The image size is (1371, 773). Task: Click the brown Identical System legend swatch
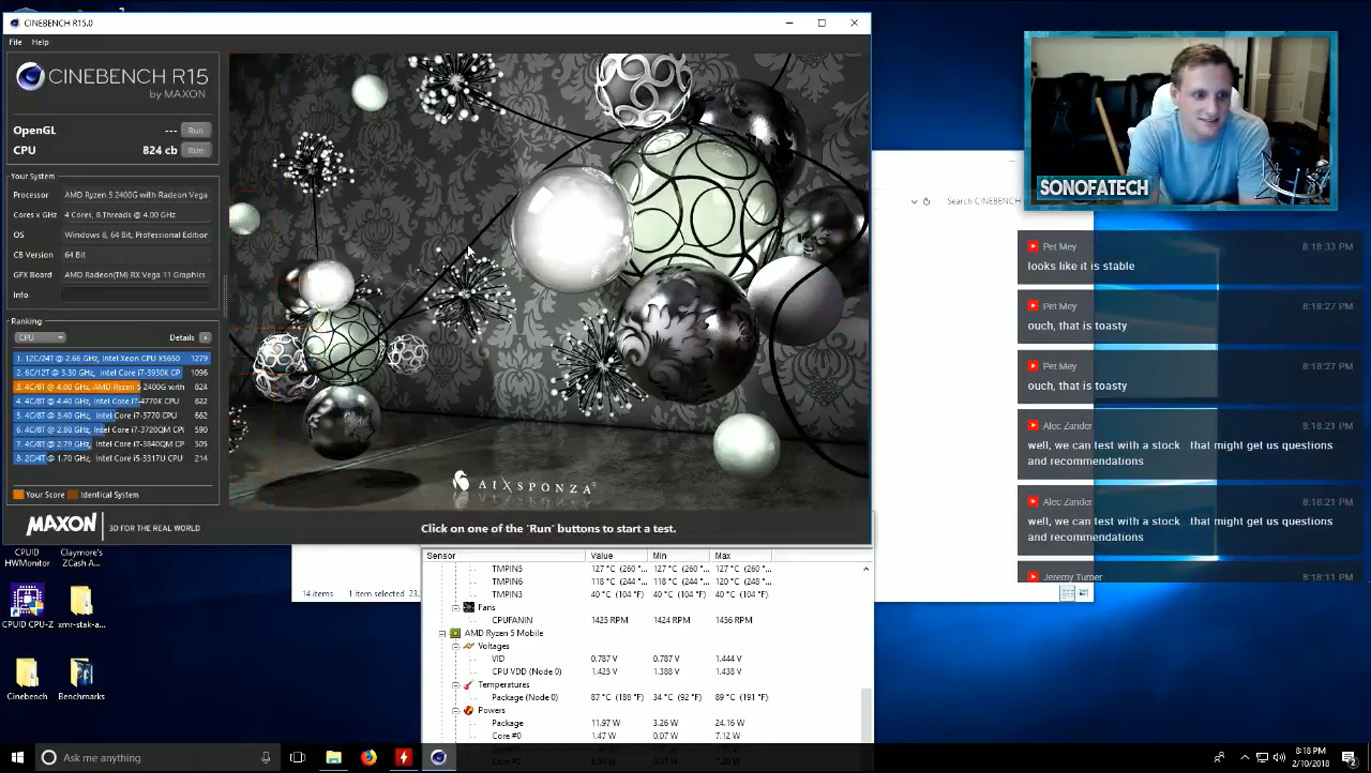click(72, 494)
